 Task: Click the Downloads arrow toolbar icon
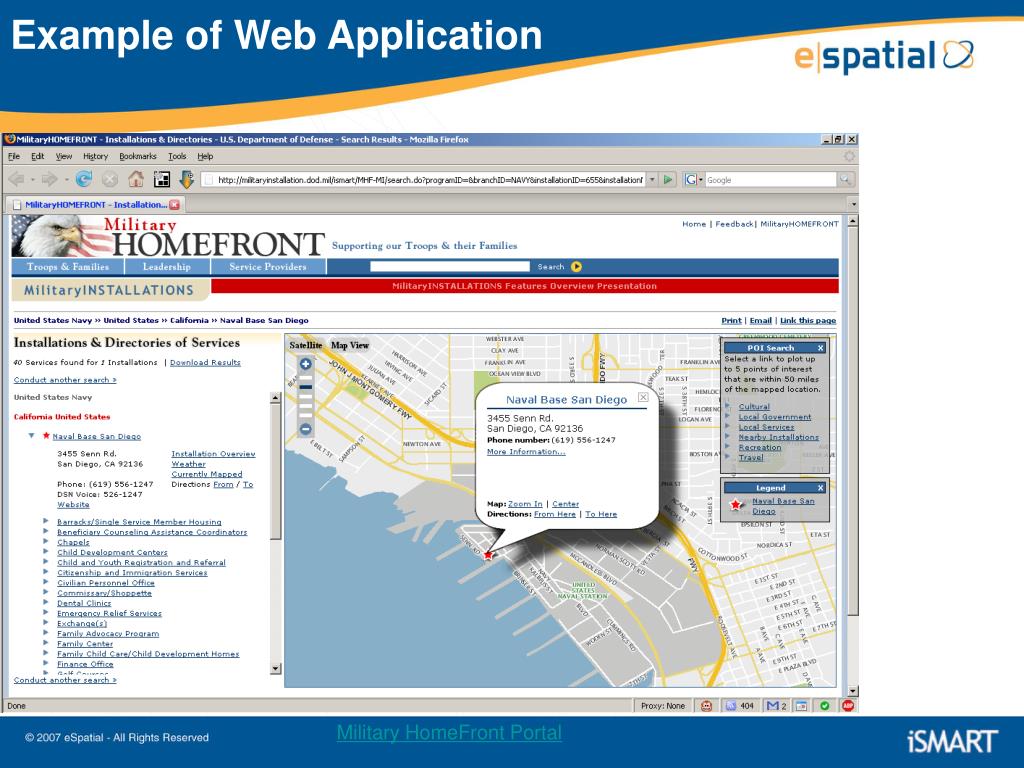coord(187,178)
